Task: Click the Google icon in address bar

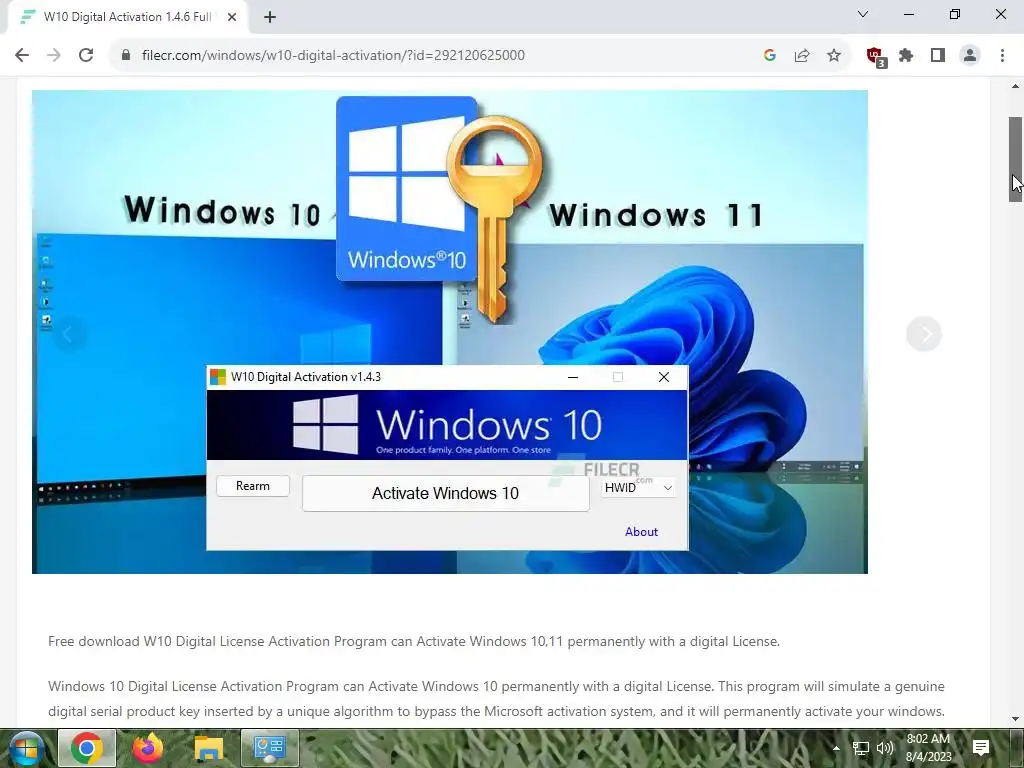Action: point(770,56)
